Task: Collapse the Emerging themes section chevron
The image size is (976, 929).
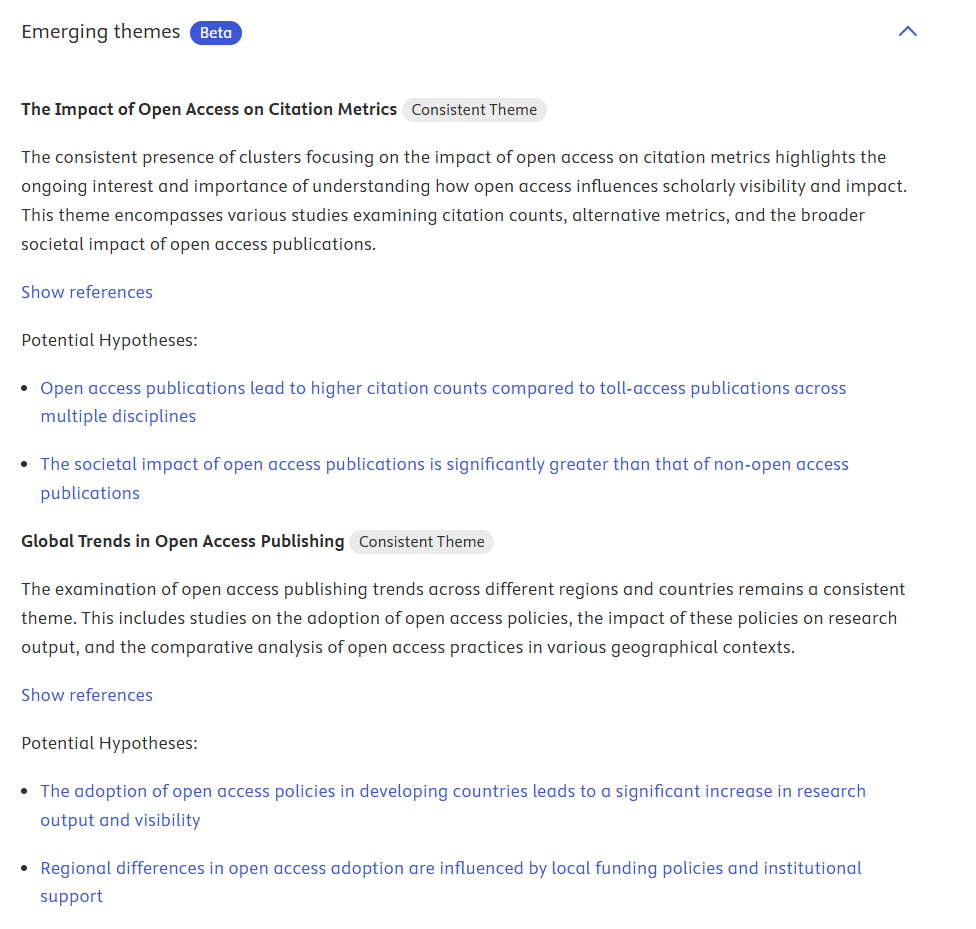Action: coord(907,32)
